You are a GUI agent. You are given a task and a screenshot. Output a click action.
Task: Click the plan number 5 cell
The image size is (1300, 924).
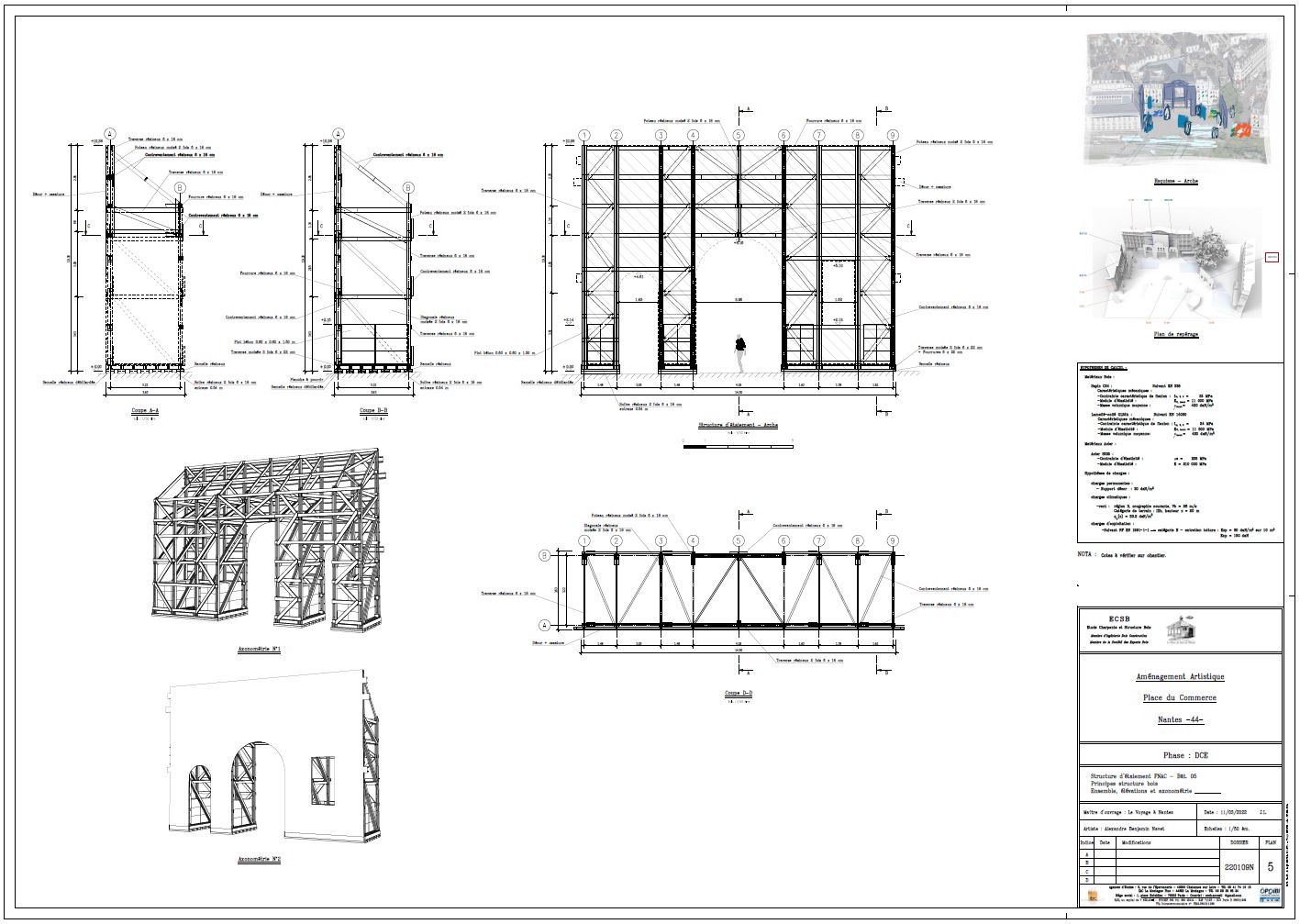tap(1270, 866)
